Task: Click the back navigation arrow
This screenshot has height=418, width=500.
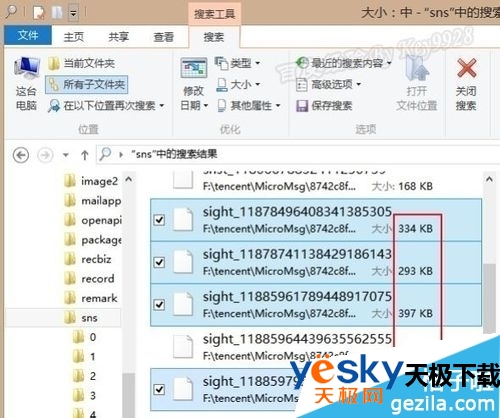Action: coord(21,155)
